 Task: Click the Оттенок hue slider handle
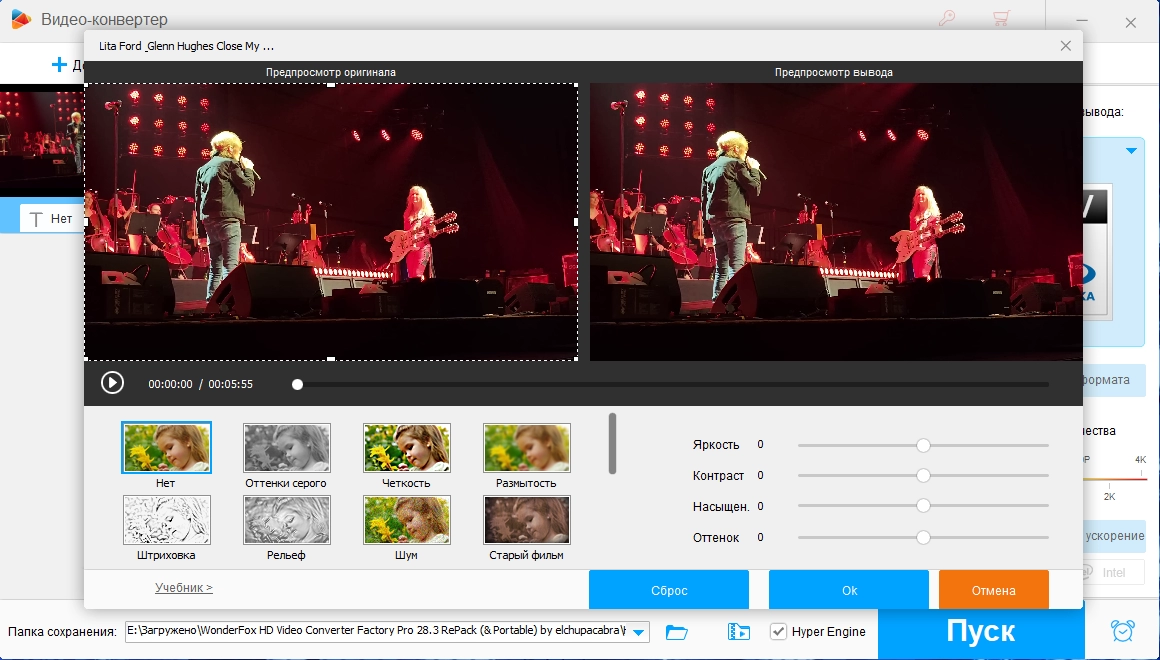pyautogui.click(x=923, y=538)
